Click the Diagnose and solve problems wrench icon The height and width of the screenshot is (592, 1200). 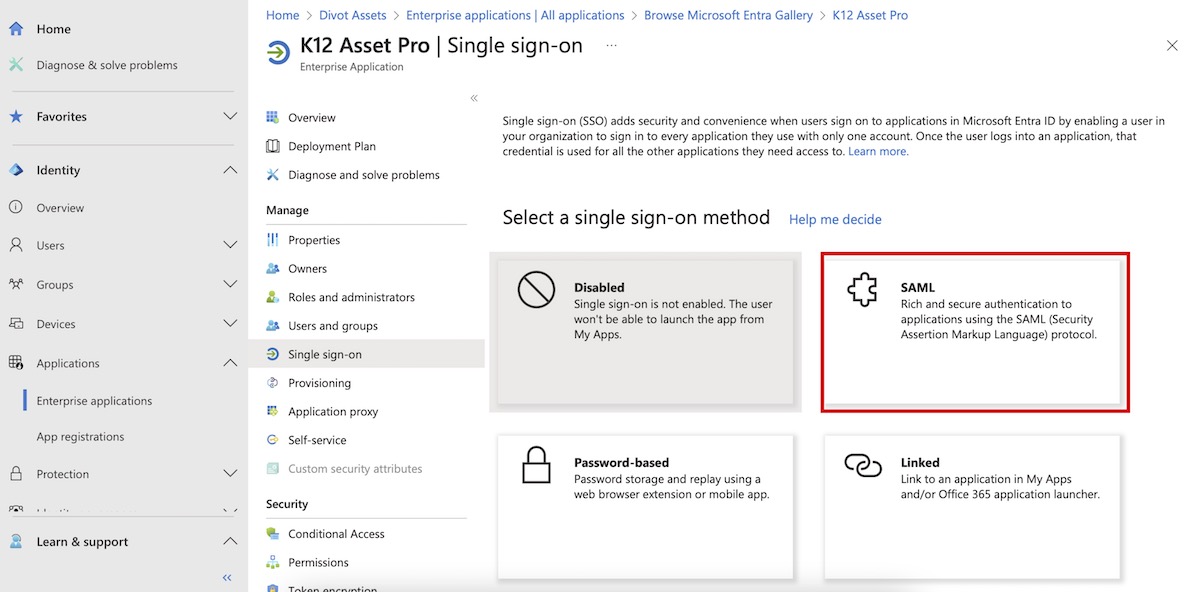(273, 175)
